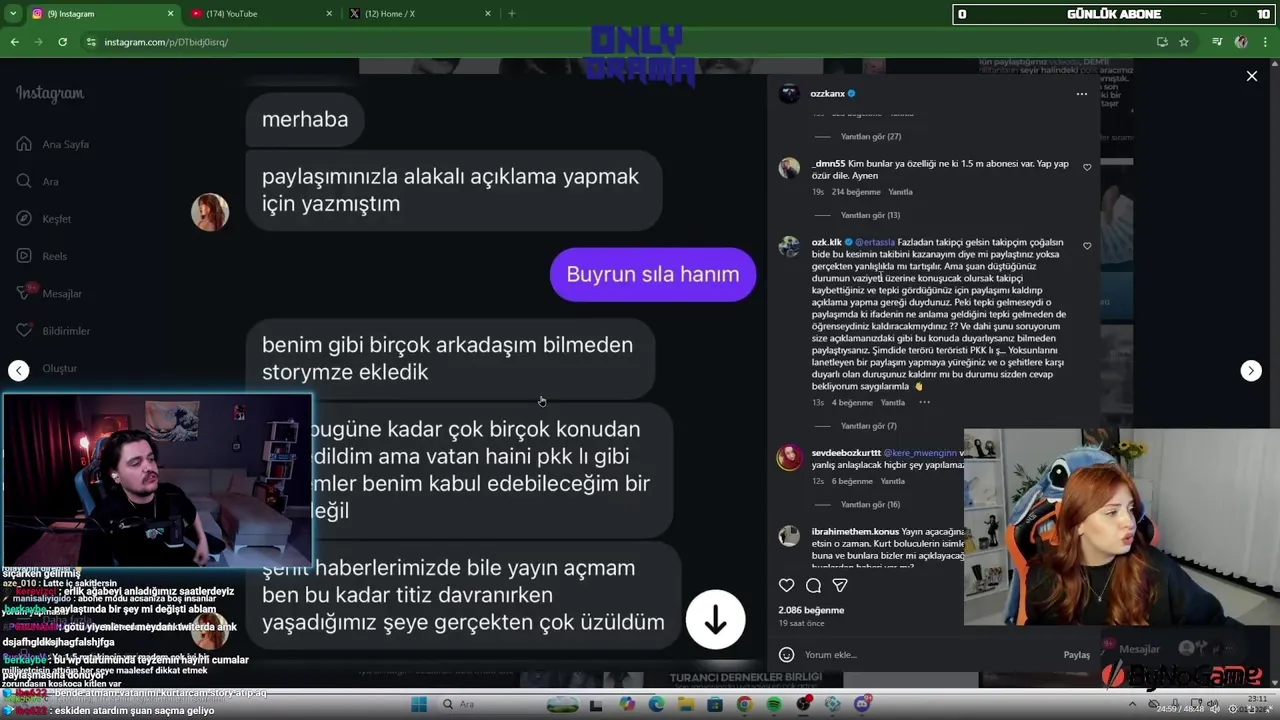The width and height of the screenshot is (1280, 720).
Task: Click browser forward button
Action: (38, 42)
